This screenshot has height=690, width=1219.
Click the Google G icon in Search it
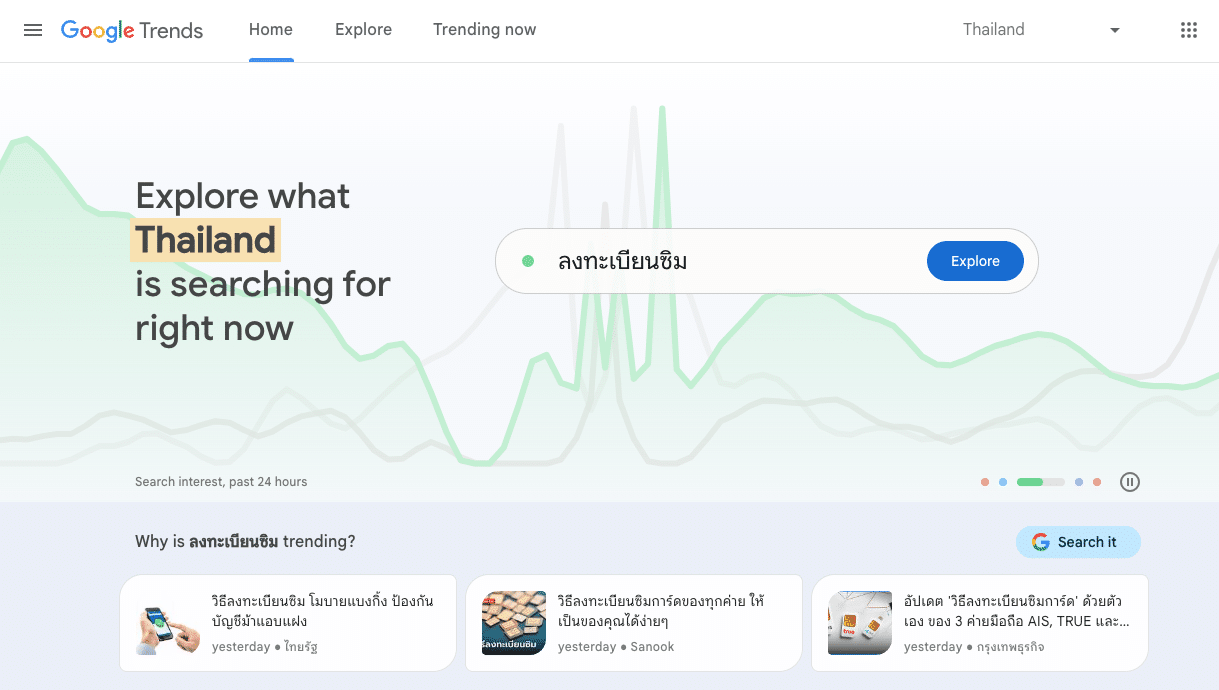tap(1040, 542)
